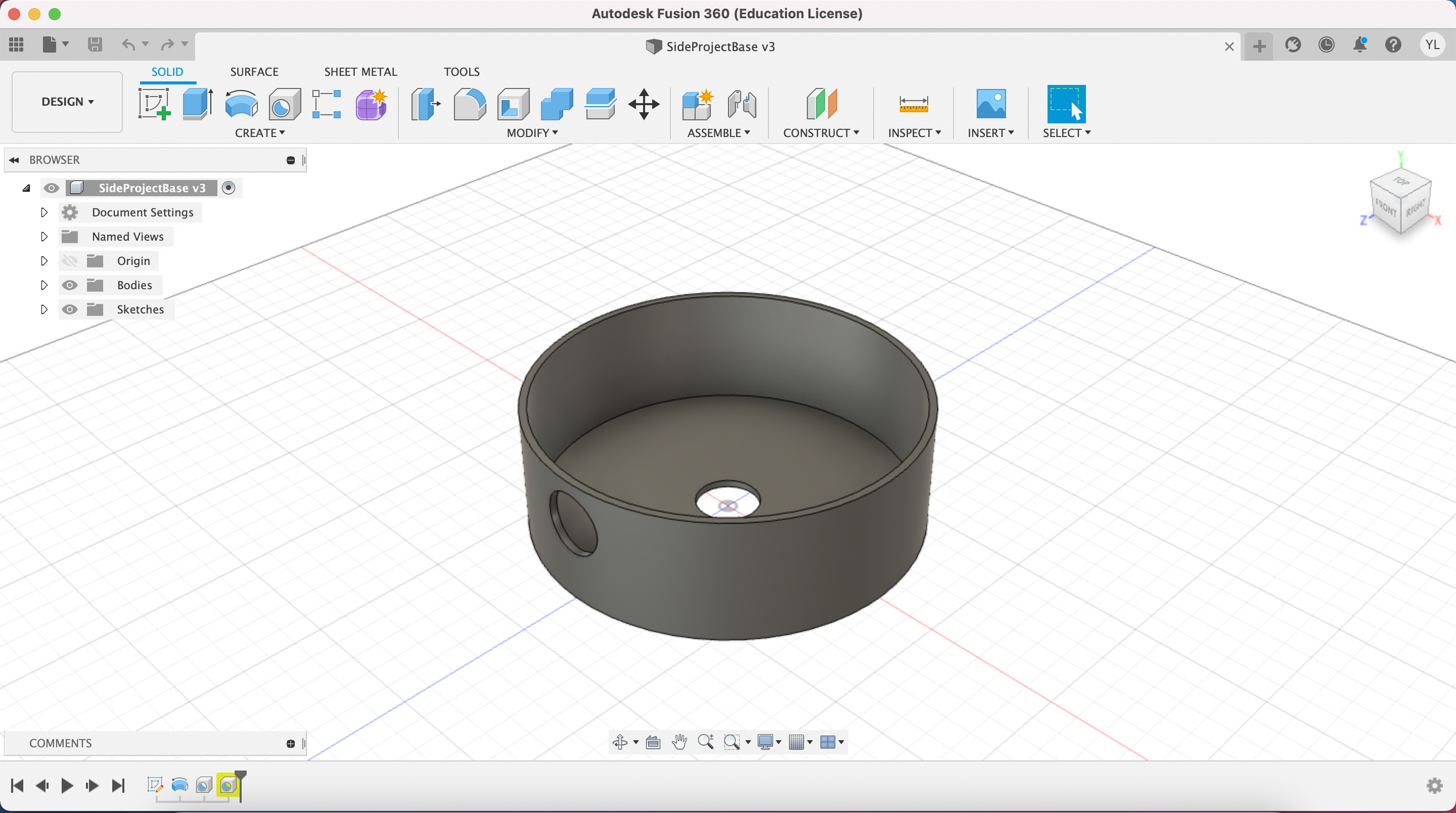Screen dimensions: 1456x813
Task: Toggle visibility of Bodies folder
Action: (70, 285)
